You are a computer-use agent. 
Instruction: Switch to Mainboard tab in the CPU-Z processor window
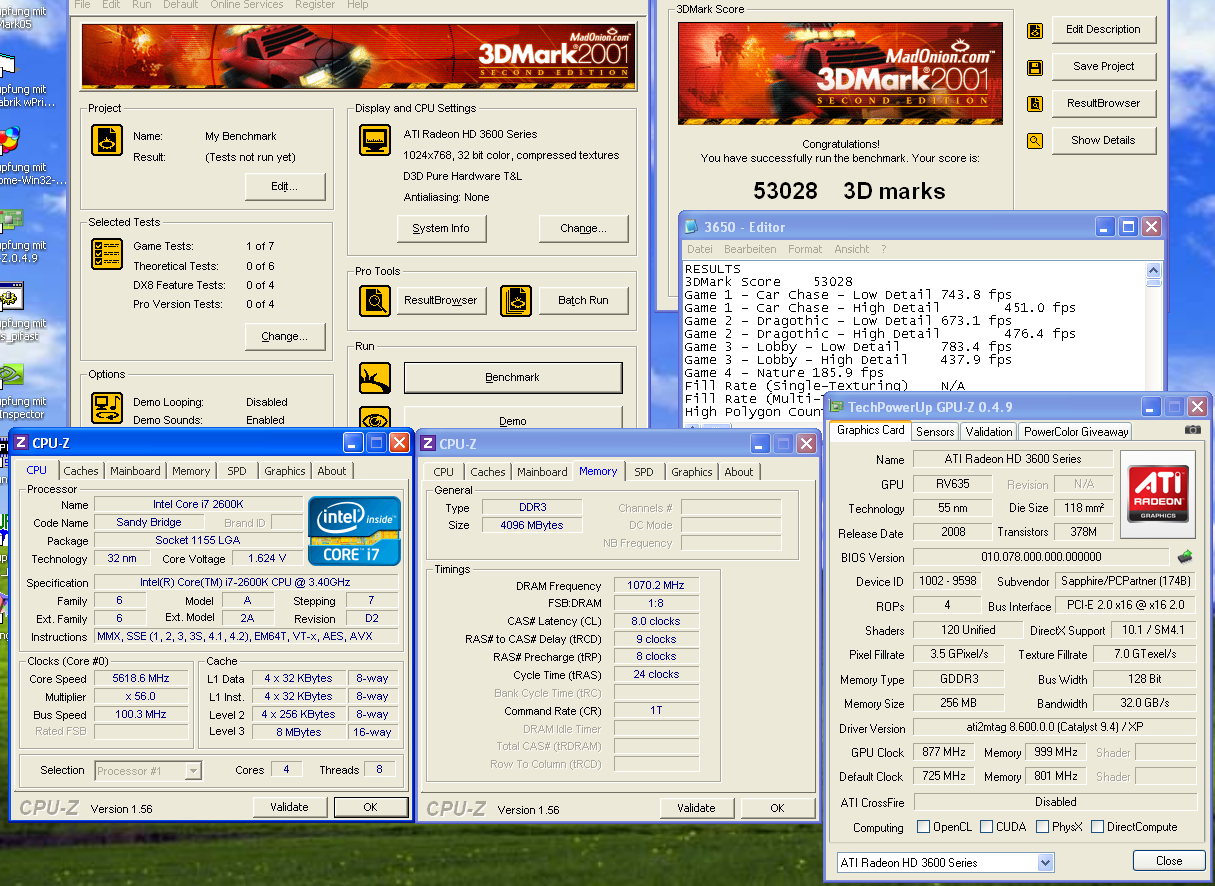135,471
